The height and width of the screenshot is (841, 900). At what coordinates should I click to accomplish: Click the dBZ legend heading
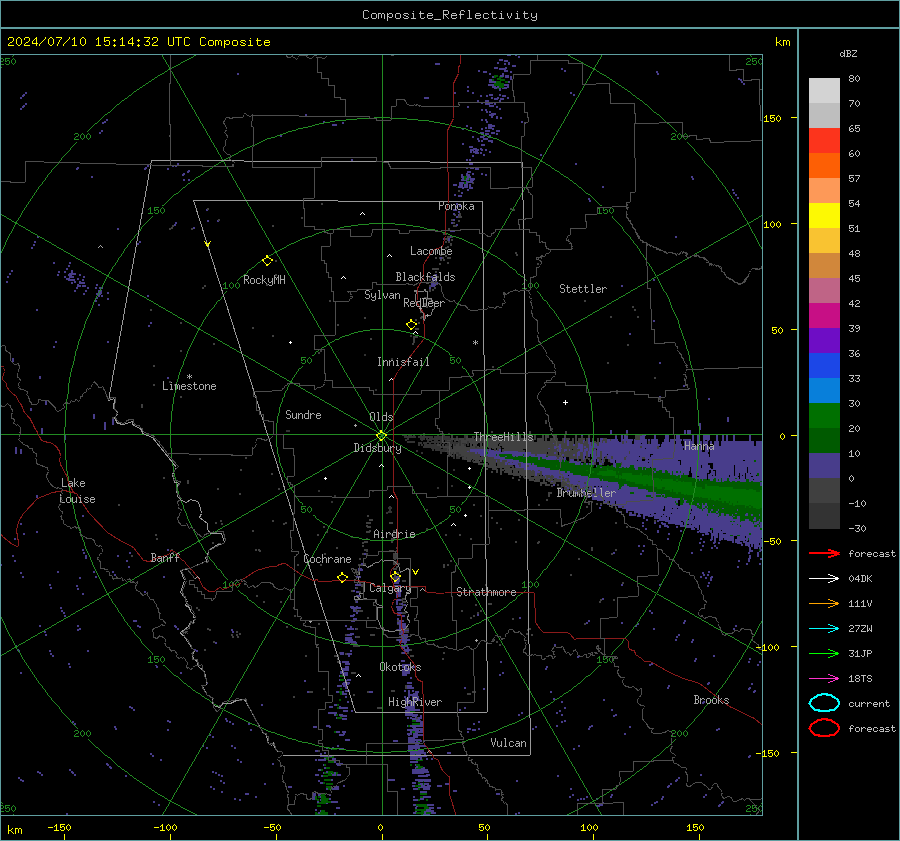(x=848, y=53)
